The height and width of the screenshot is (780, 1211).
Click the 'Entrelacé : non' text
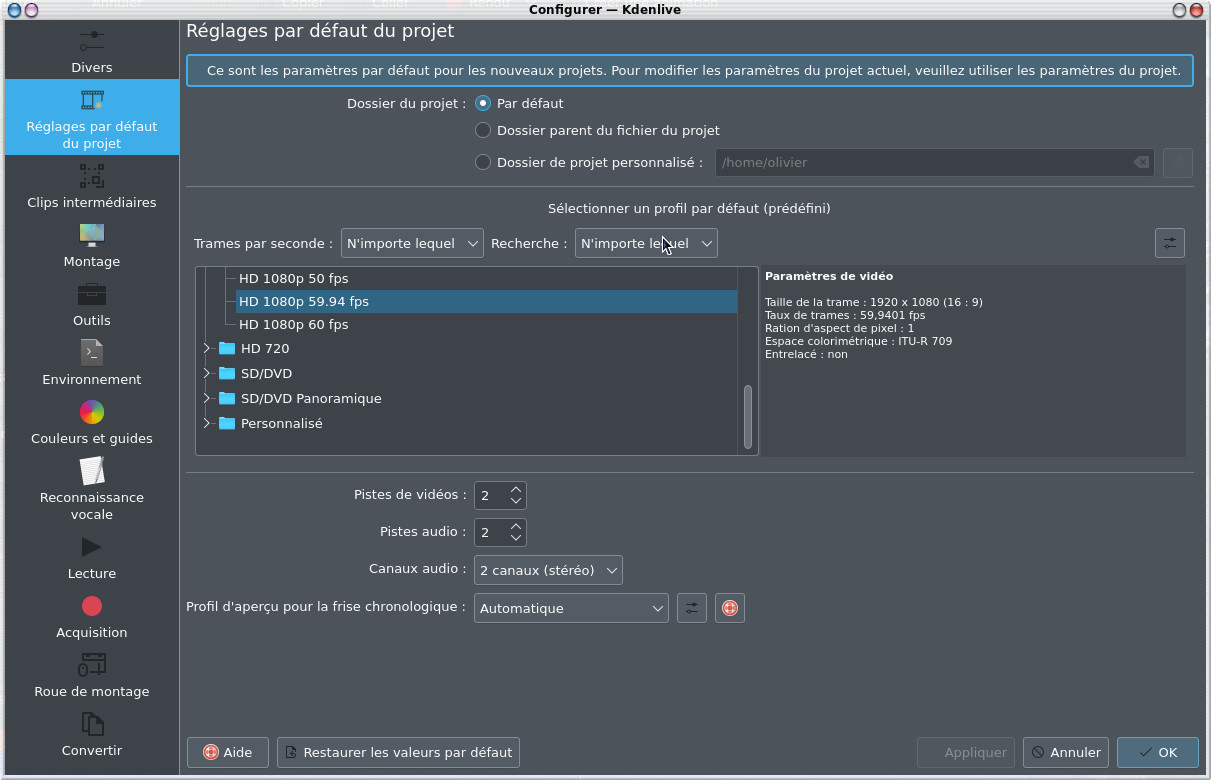point(806,354)
